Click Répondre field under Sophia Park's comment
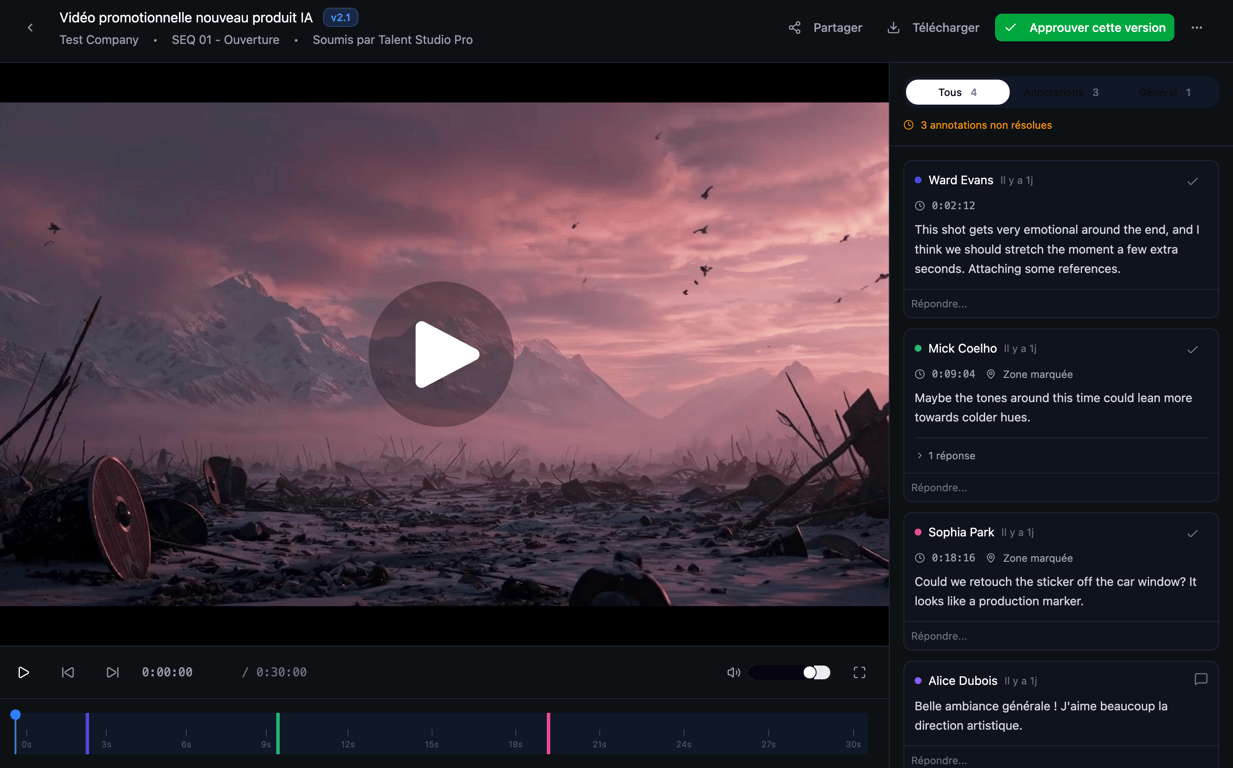Screen dimensions: 1233x768 click(1061, 636)
